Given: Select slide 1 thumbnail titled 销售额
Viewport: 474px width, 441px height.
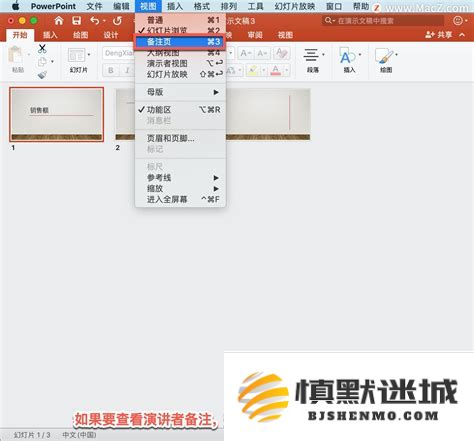Looking at the screenshot, I should 57,115.
